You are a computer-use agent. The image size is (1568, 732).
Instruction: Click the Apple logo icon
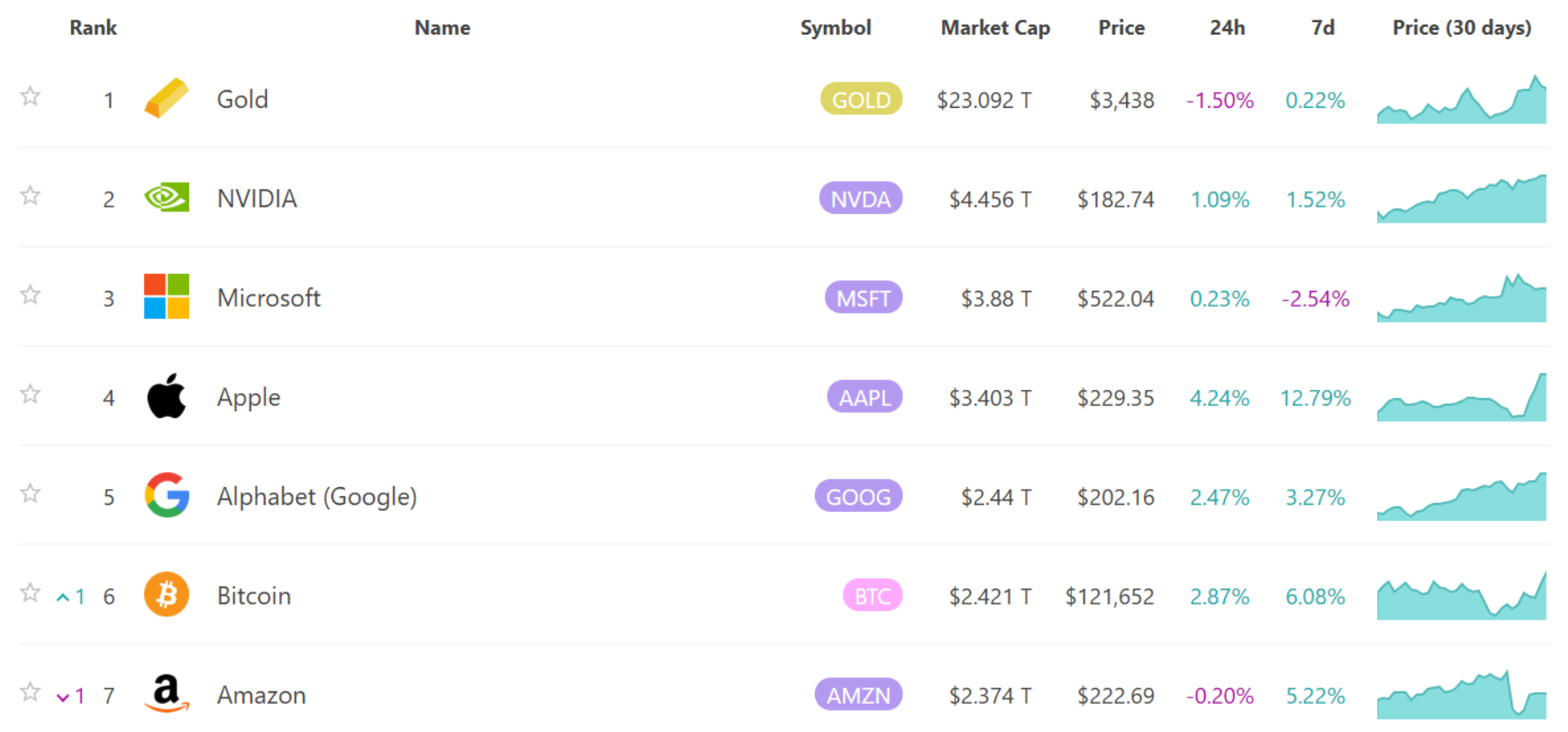click(166, 396)
